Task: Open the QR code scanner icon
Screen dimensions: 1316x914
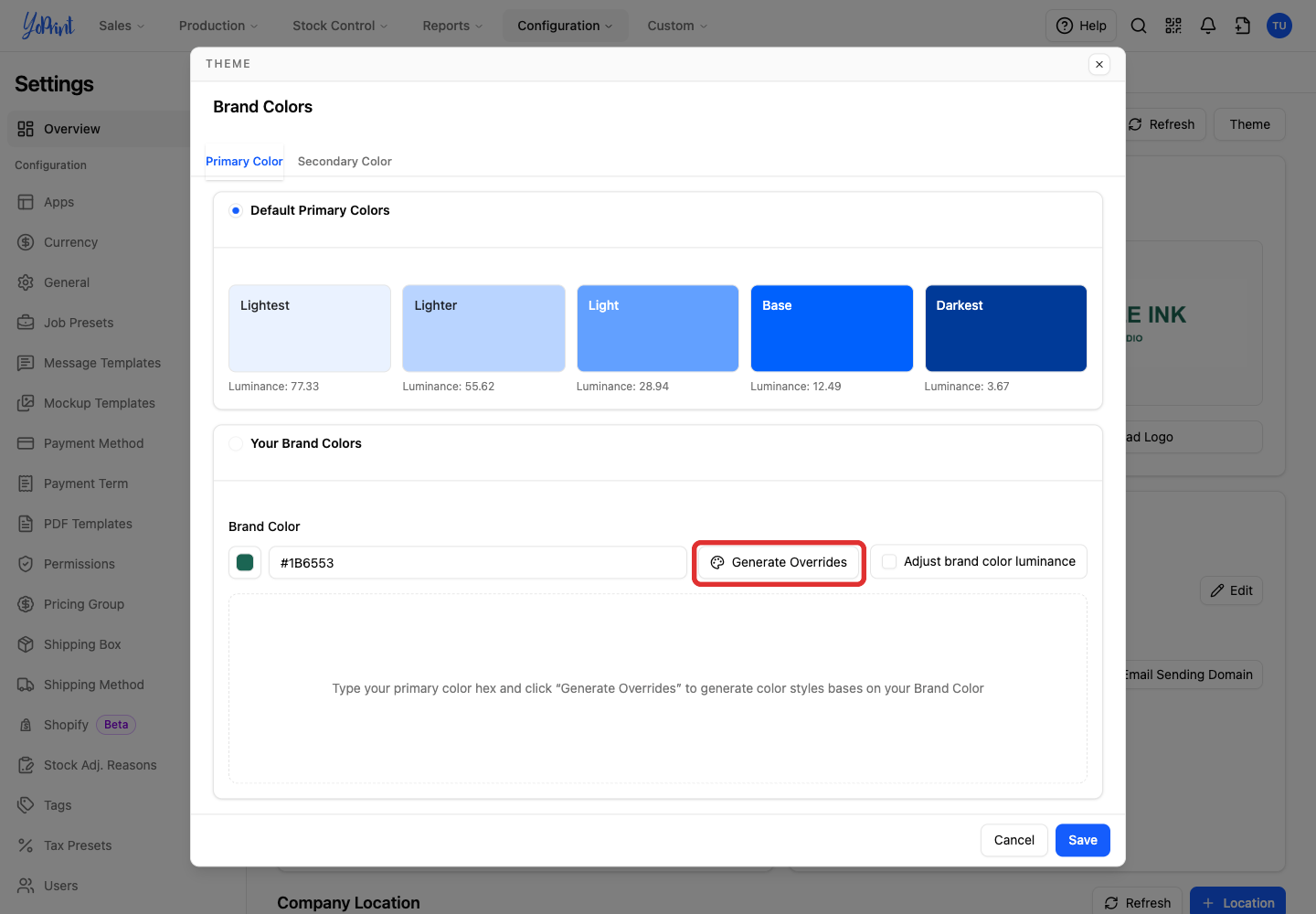Action: (x=1173, y=26)
